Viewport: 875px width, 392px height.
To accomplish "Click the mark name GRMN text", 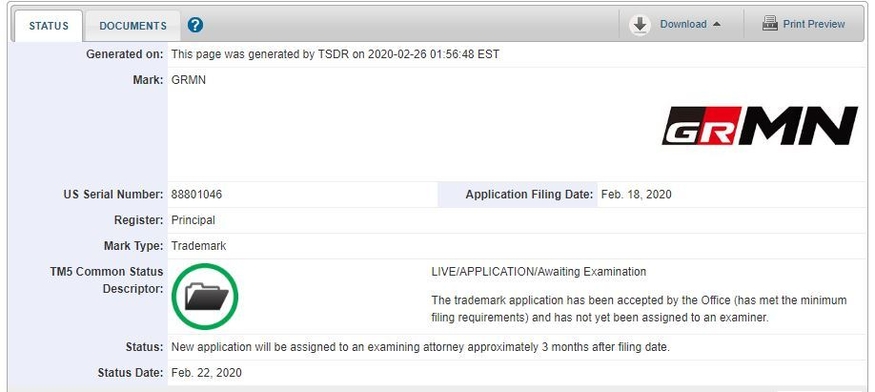I will 189,80.
